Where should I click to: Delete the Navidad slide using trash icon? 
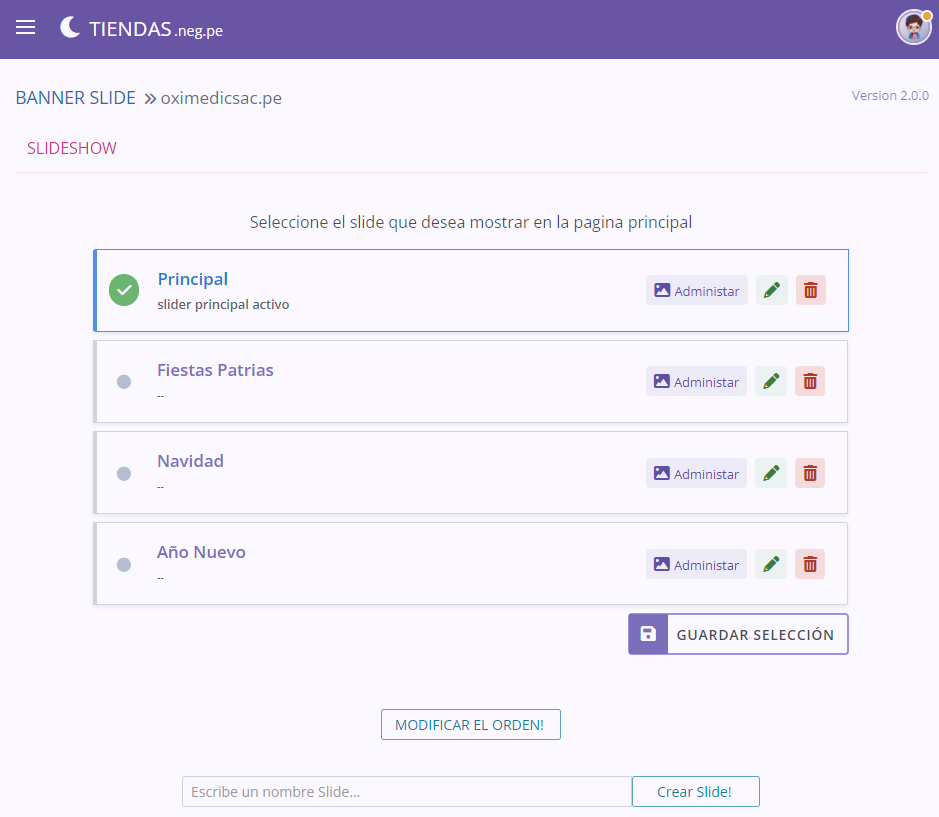coord(810,473)
